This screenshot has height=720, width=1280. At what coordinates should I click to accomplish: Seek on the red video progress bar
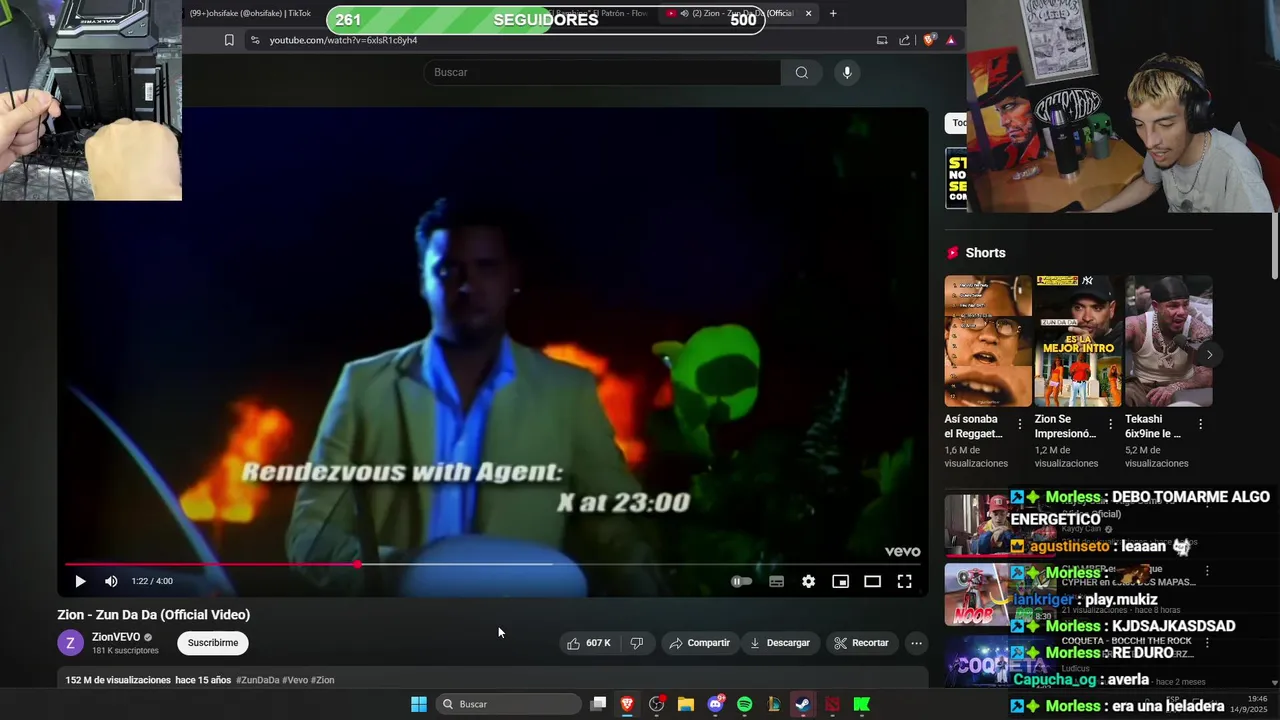493,565
